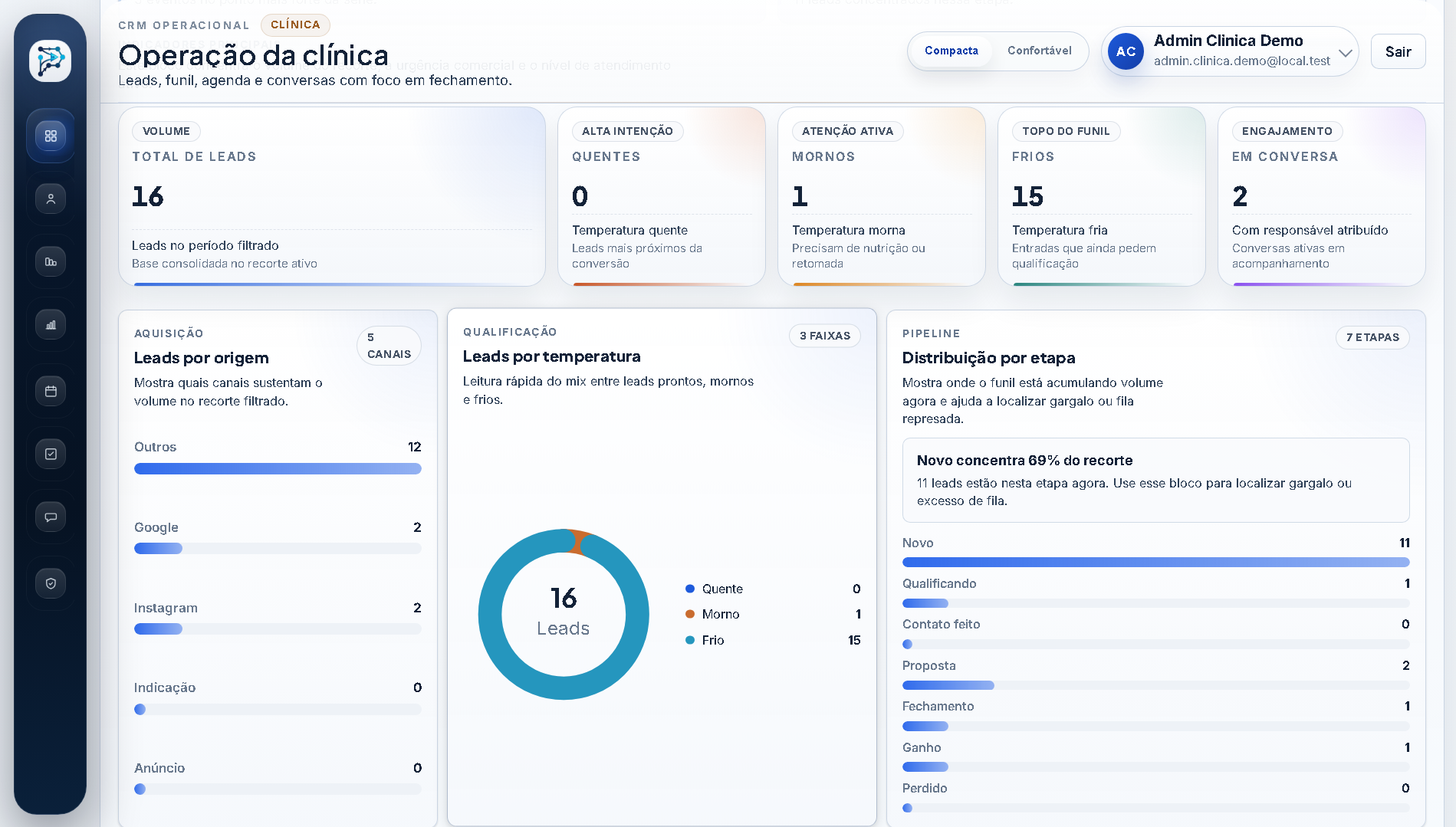The image size is (1456, 827).
Task: Open the 7 ETAPAS selector
Action: click(1372, 337)
